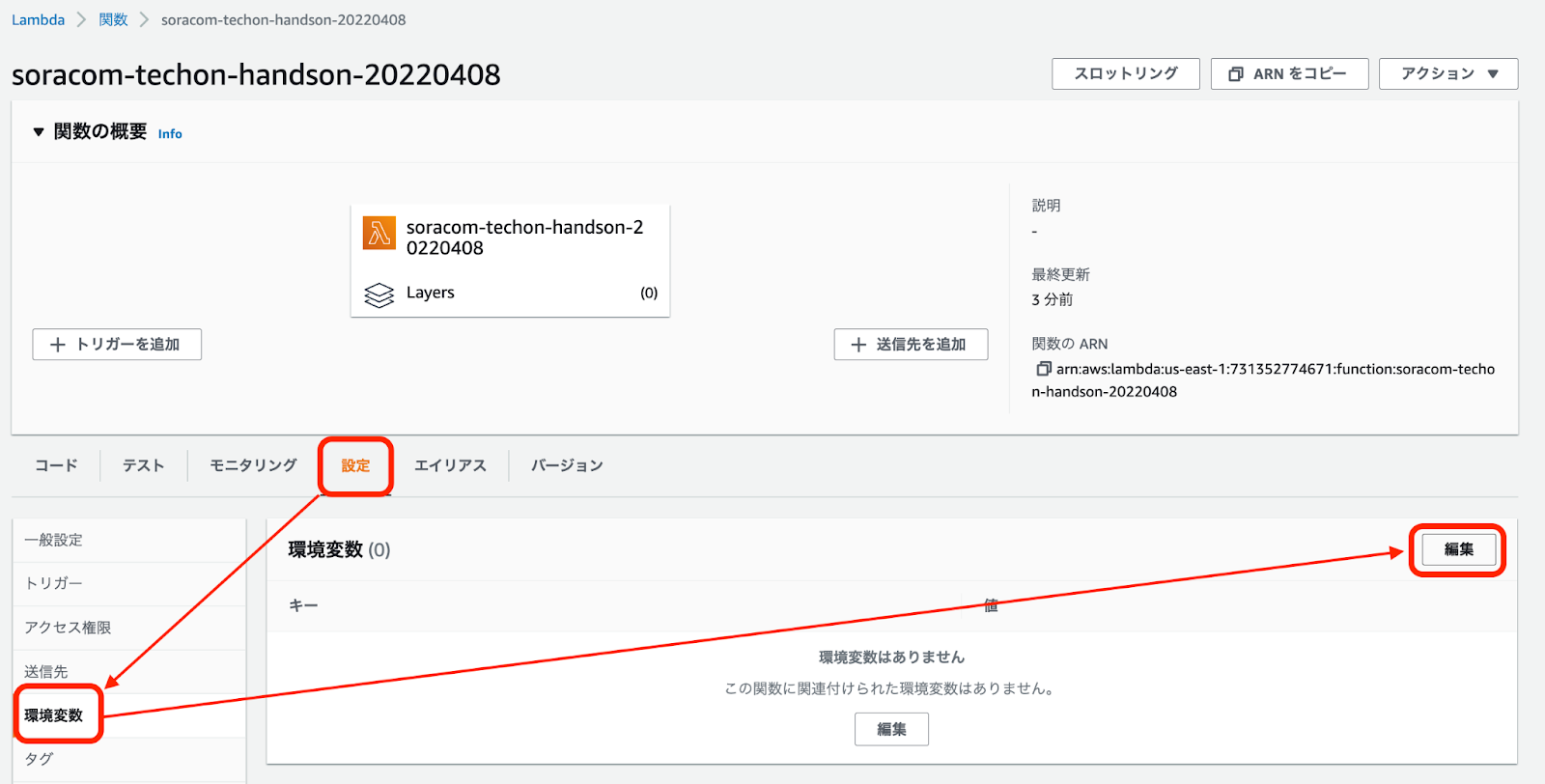
Task: Go to the 関数 breadcrumb link
Action: coord(113,19)
